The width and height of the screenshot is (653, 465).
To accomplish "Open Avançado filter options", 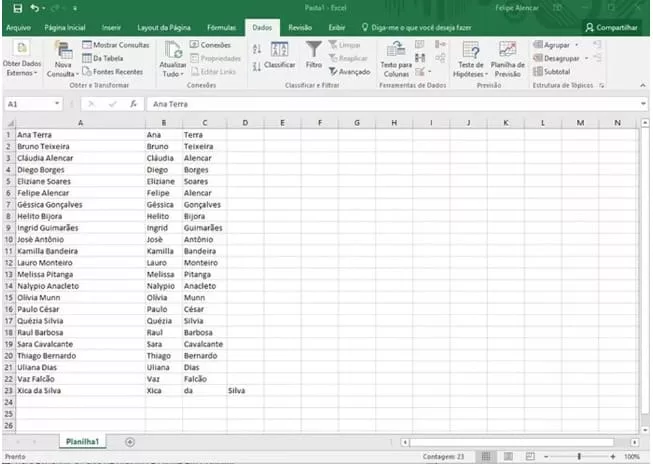I will pyautogui.click(x=349, y=72).
